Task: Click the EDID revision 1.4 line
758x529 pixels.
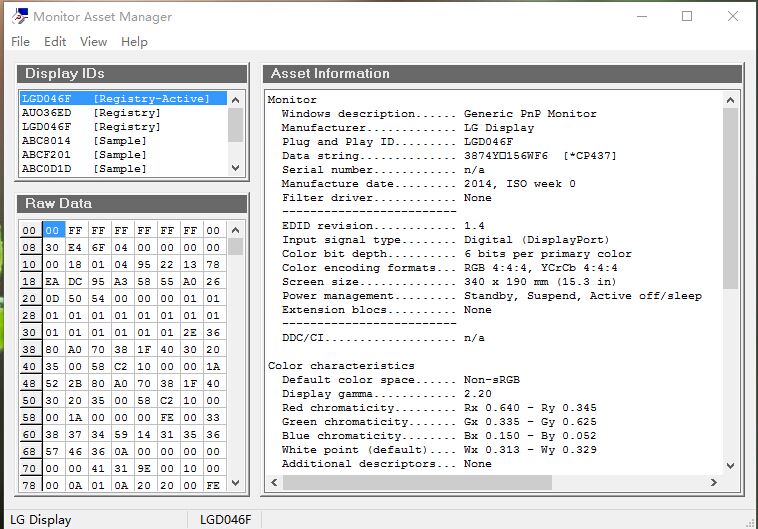Action: click(383, 226)
